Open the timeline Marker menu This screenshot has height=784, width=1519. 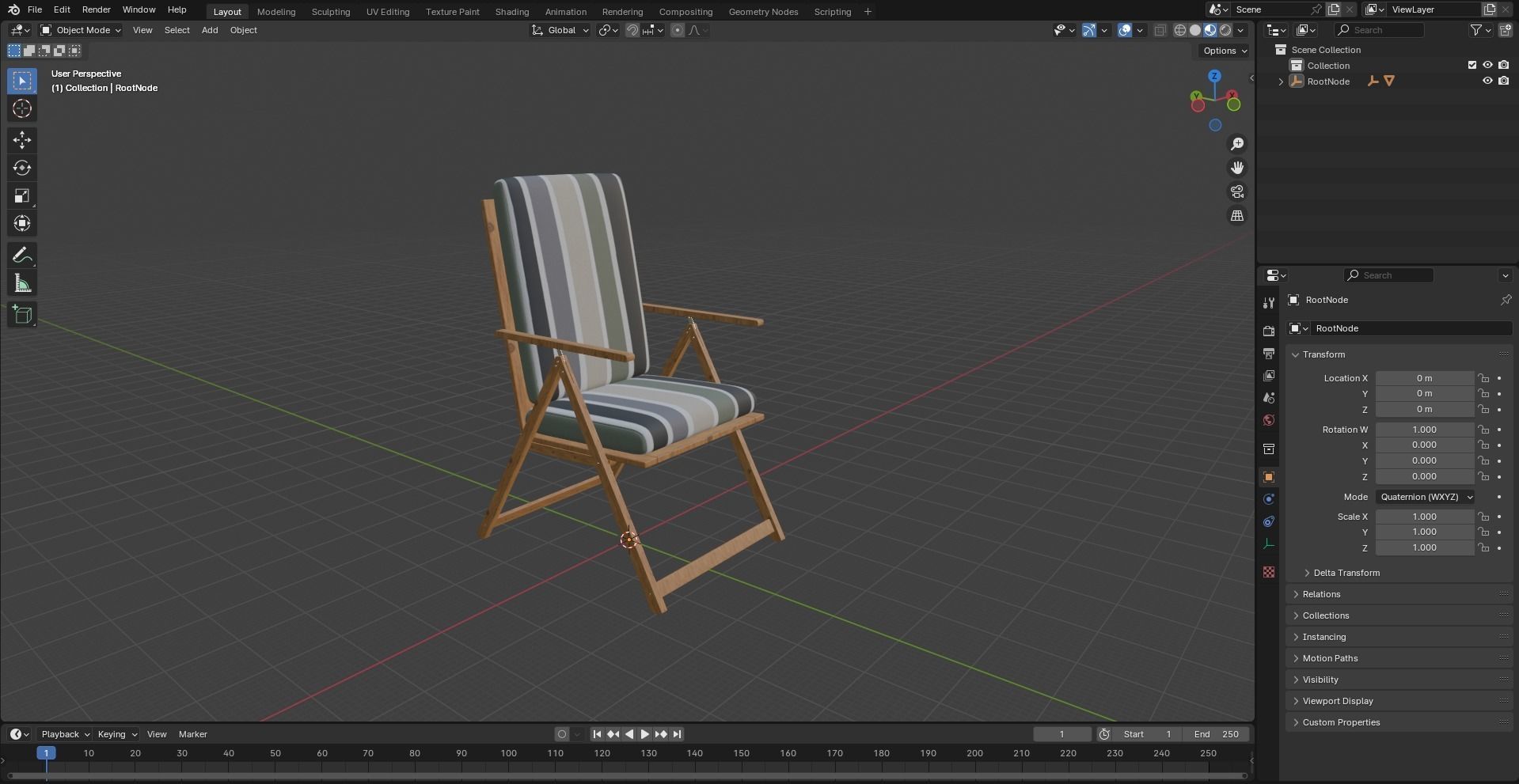(193, 734)
